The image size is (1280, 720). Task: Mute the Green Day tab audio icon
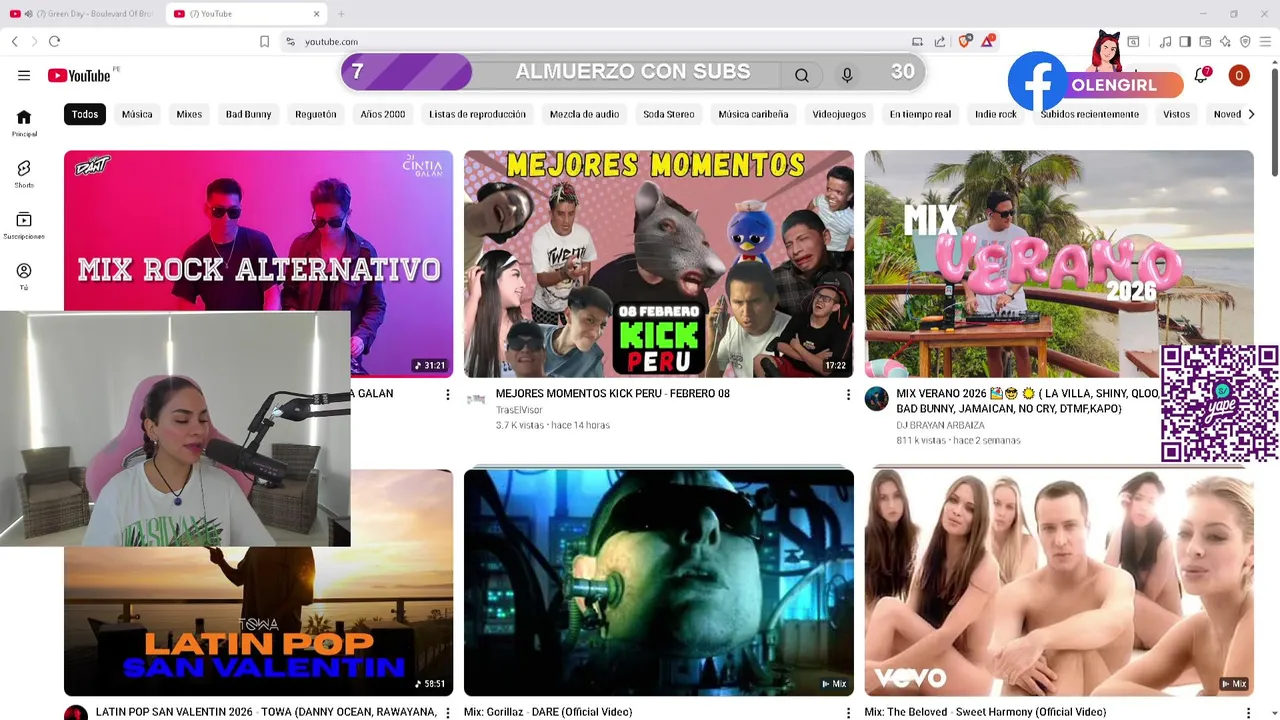tap(28, 14)
